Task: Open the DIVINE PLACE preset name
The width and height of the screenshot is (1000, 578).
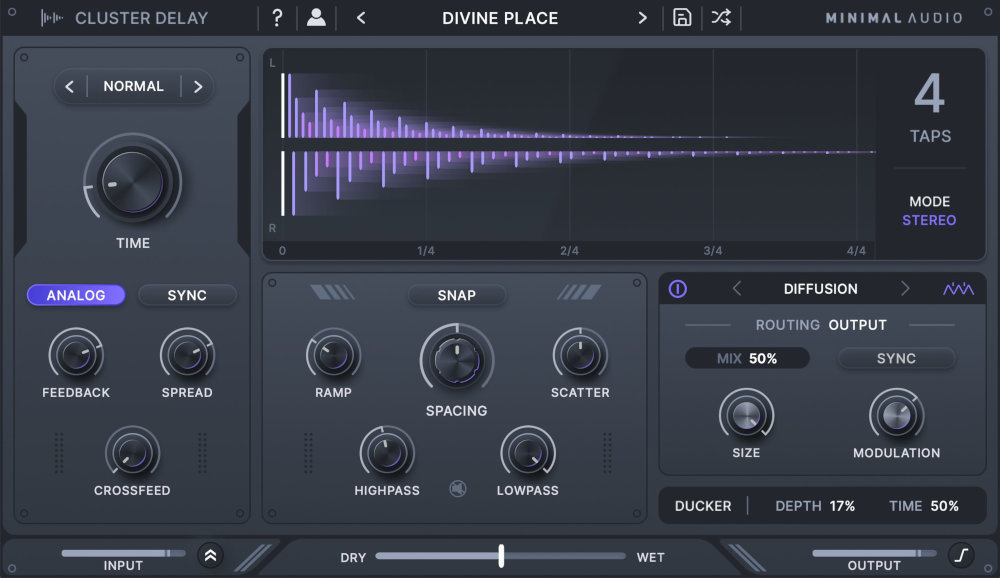Action: [500, 17]
